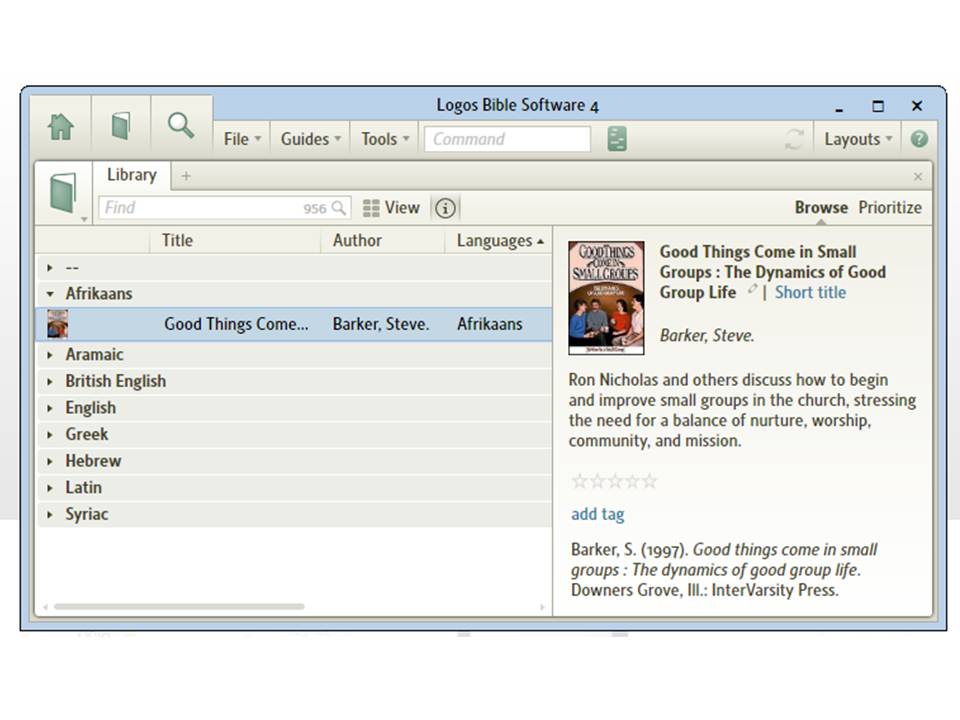Open the Help question mark icon

(918, 139)
